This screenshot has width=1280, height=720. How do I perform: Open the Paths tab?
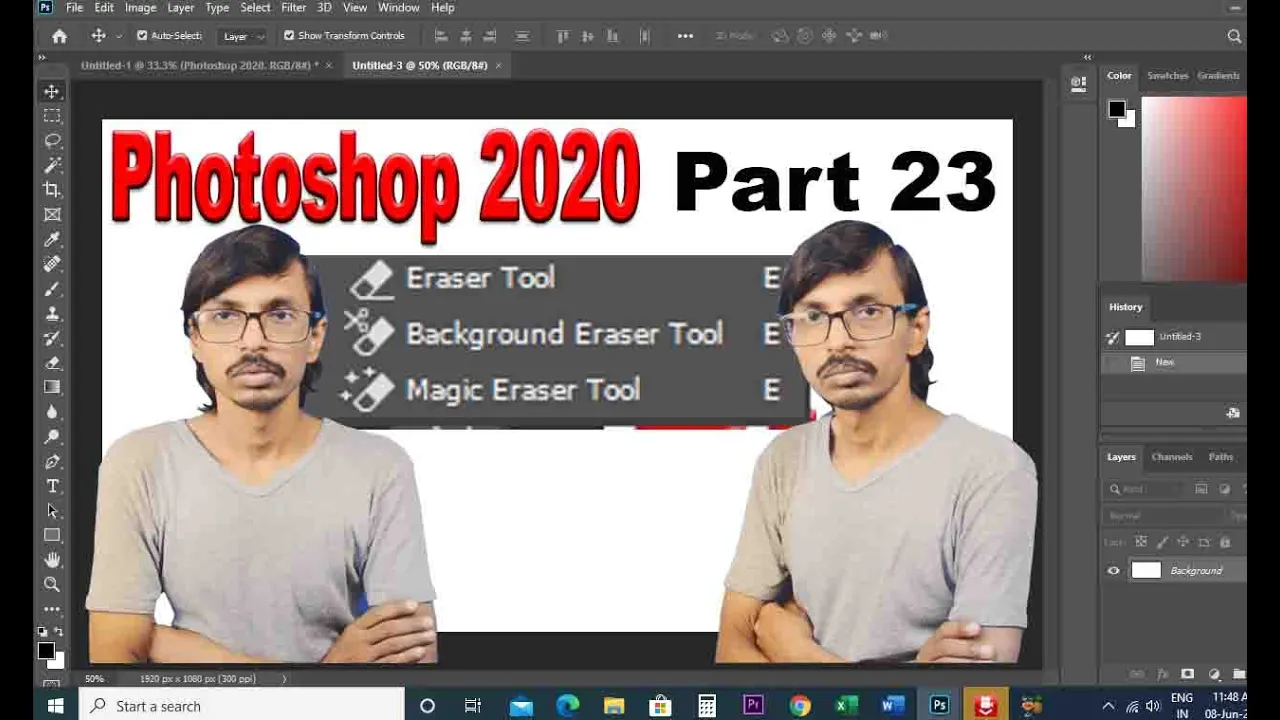(x=1220, y=457)
